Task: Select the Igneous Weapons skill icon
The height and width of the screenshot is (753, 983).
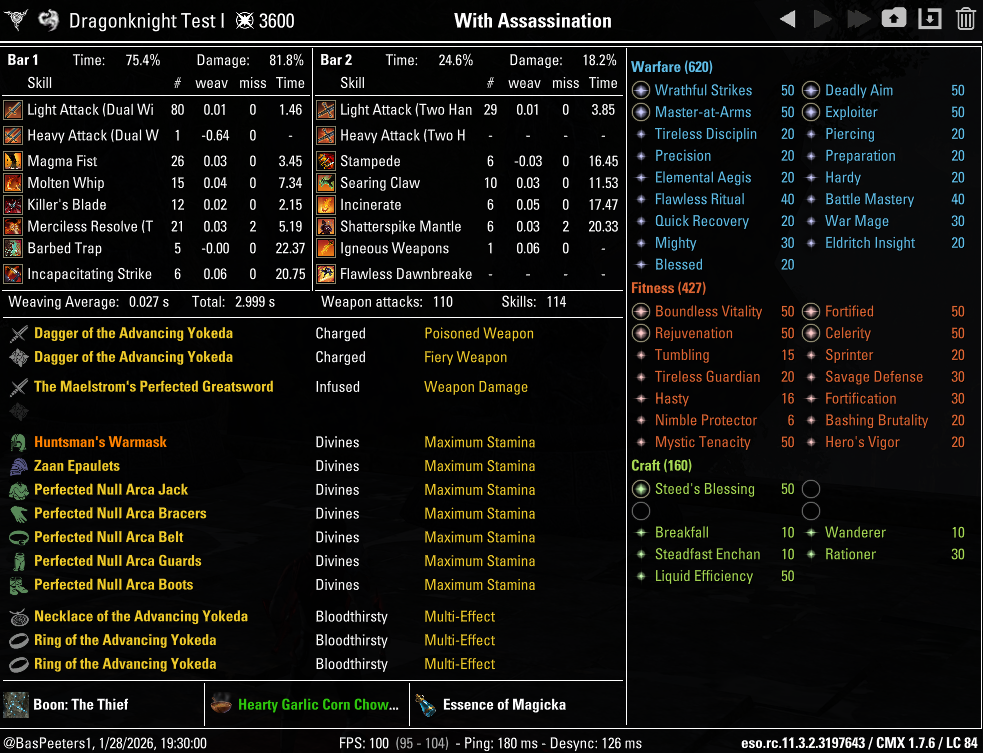Action: click(325, 248)
